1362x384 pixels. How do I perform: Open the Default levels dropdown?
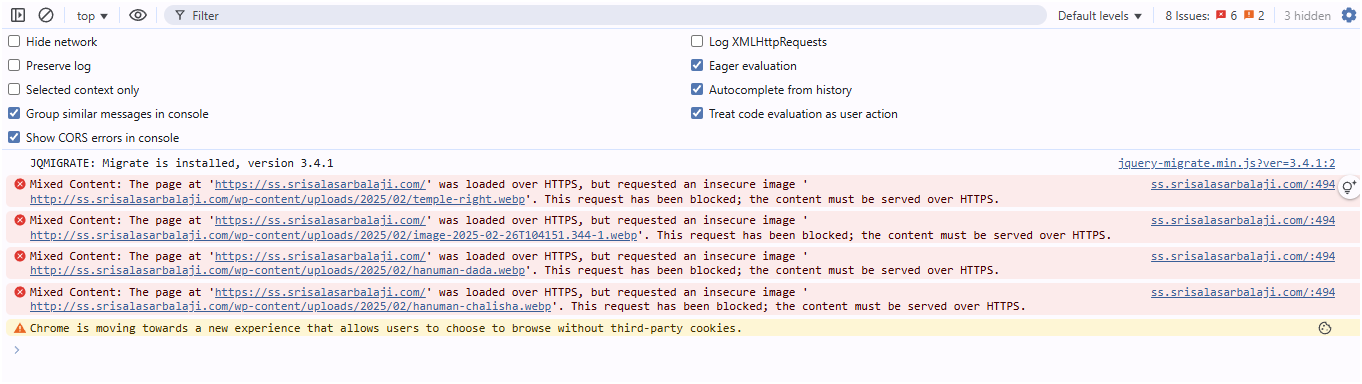pyautogui.click(x=1100, y=15)
